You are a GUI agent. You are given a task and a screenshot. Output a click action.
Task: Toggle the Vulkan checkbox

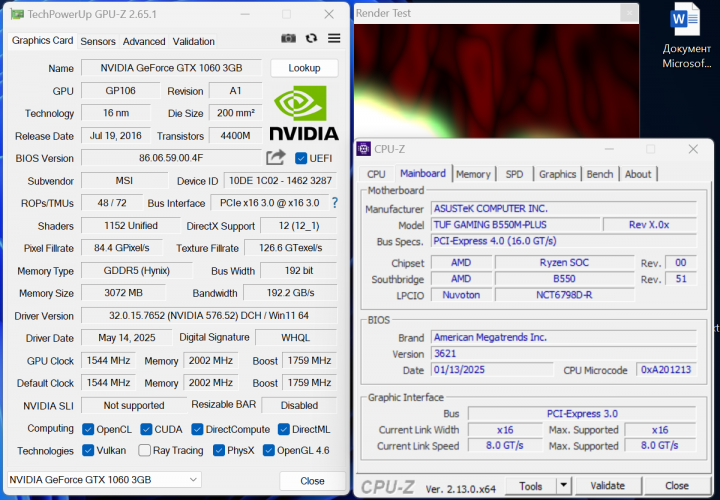click(88, 450)
